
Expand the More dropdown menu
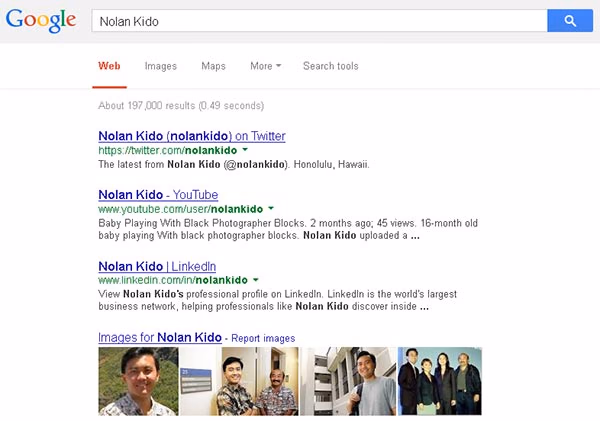[266, 66]
